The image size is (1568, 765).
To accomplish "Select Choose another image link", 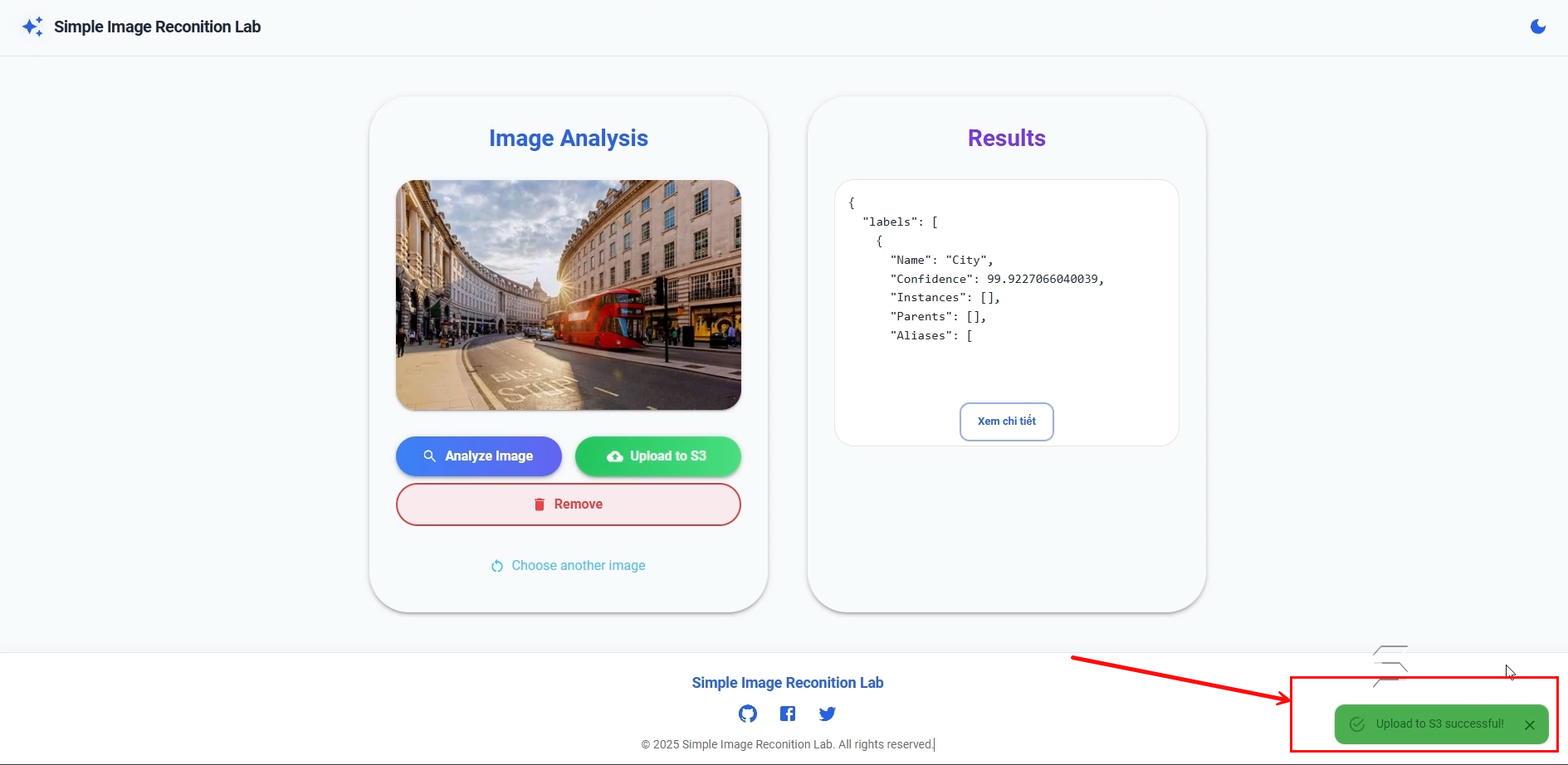I will [x=569, y=566].
